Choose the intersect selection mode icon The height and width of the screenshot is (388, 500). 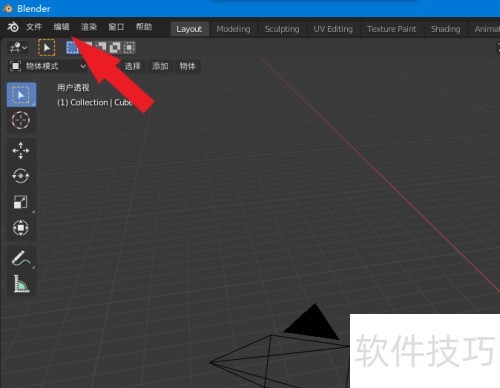129,48
